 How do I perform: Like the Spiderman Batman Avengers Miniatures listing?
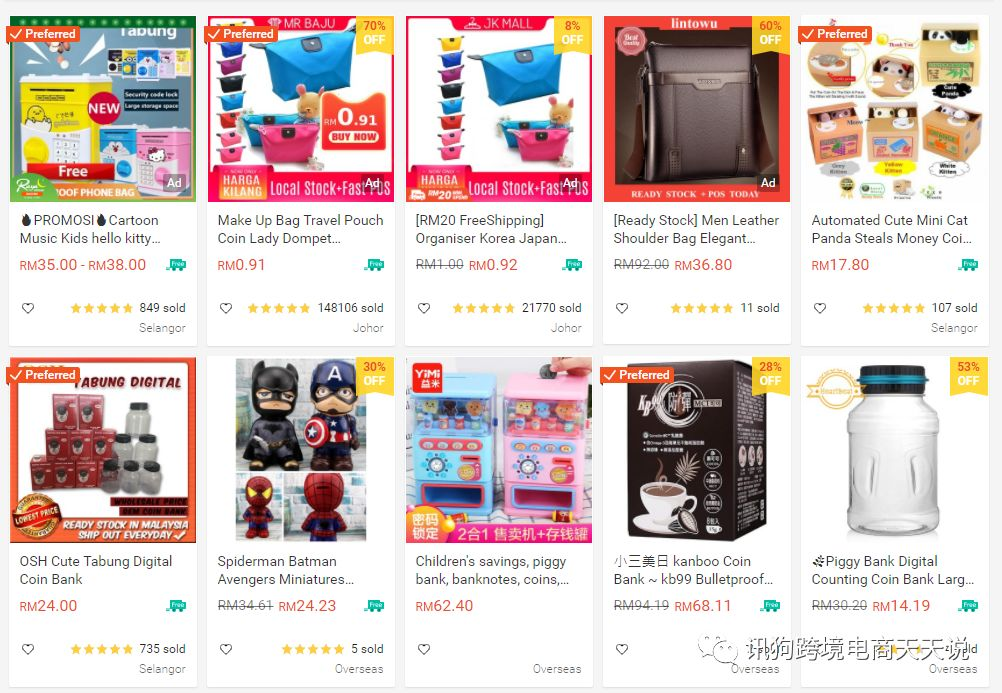(x=226, y=649)
